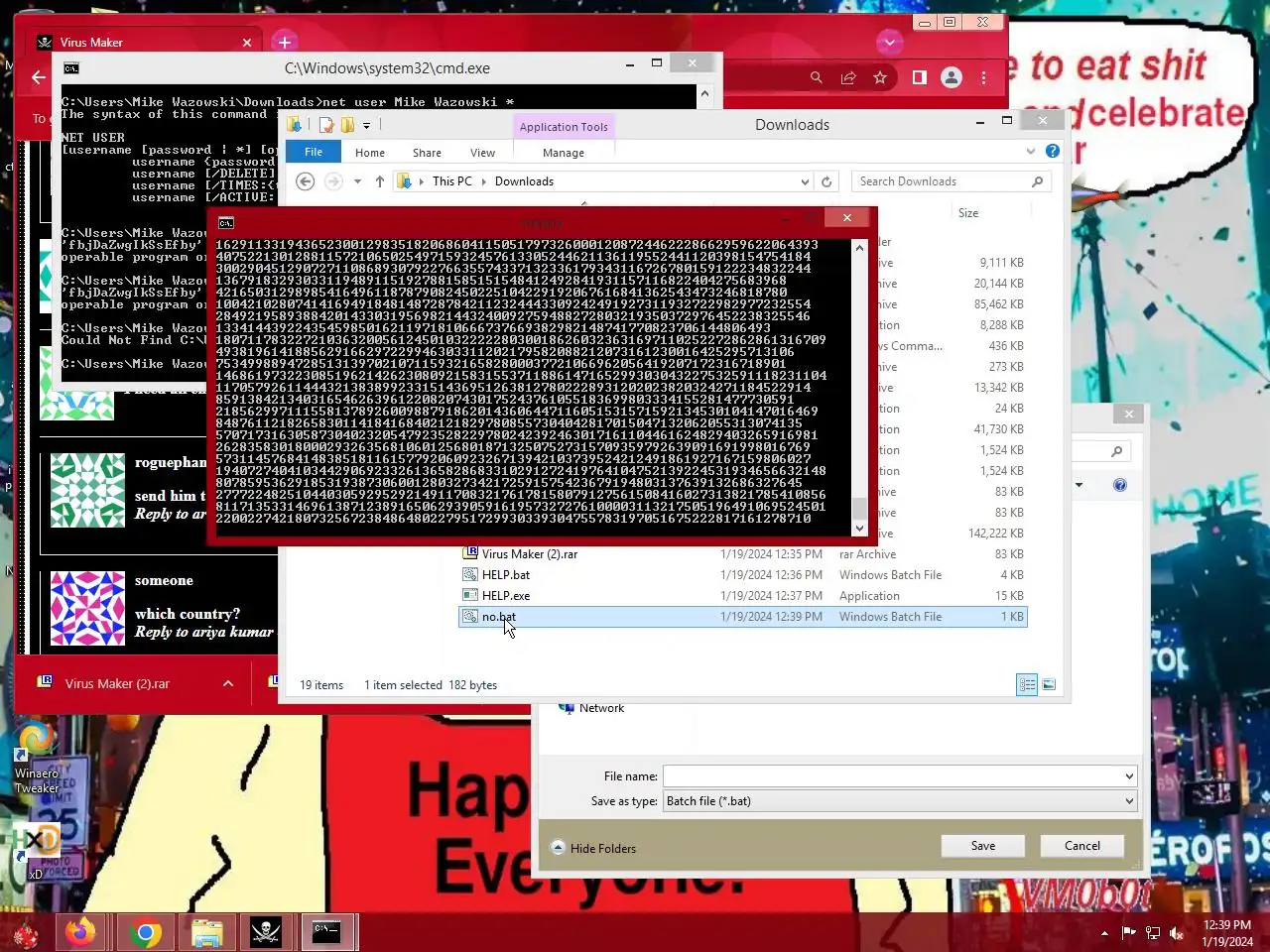Screen dimensions: 1270x952
Task: Click the Chrome zoom magnifier icon
Action: (x=816, y=77)
